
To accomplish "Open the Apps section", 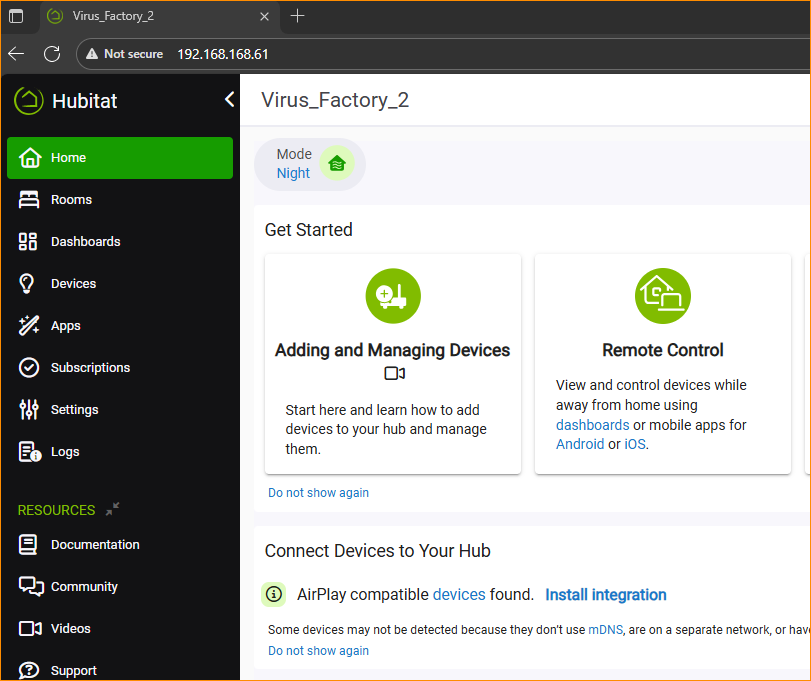I will tap(65, 326).
